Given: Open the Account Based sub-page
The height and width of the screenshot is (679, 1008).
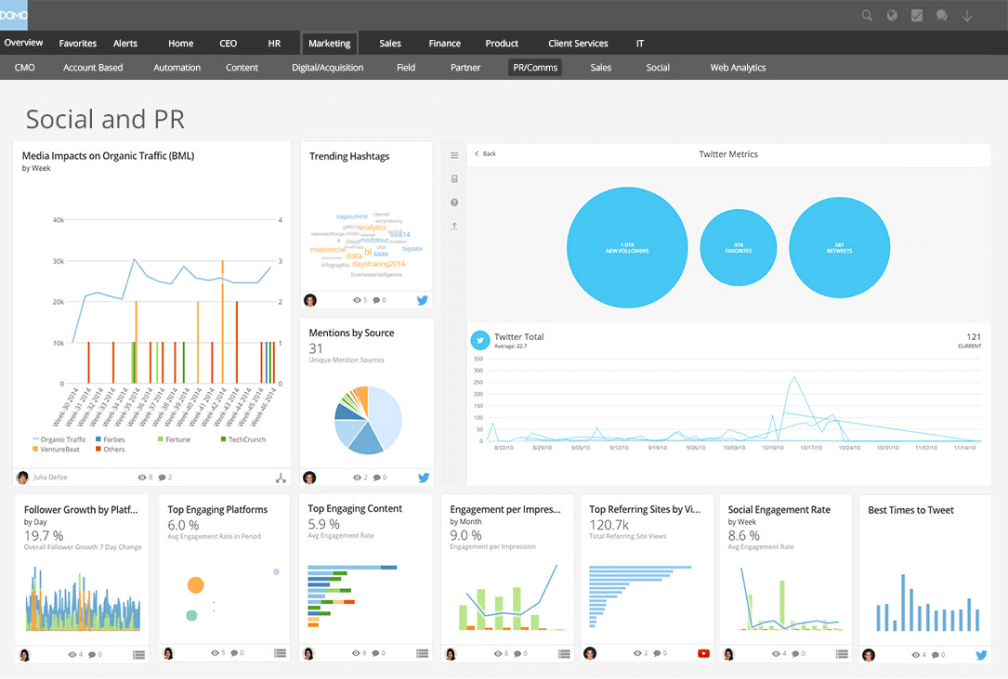Looking at the screenshot, I should (93, 68).
